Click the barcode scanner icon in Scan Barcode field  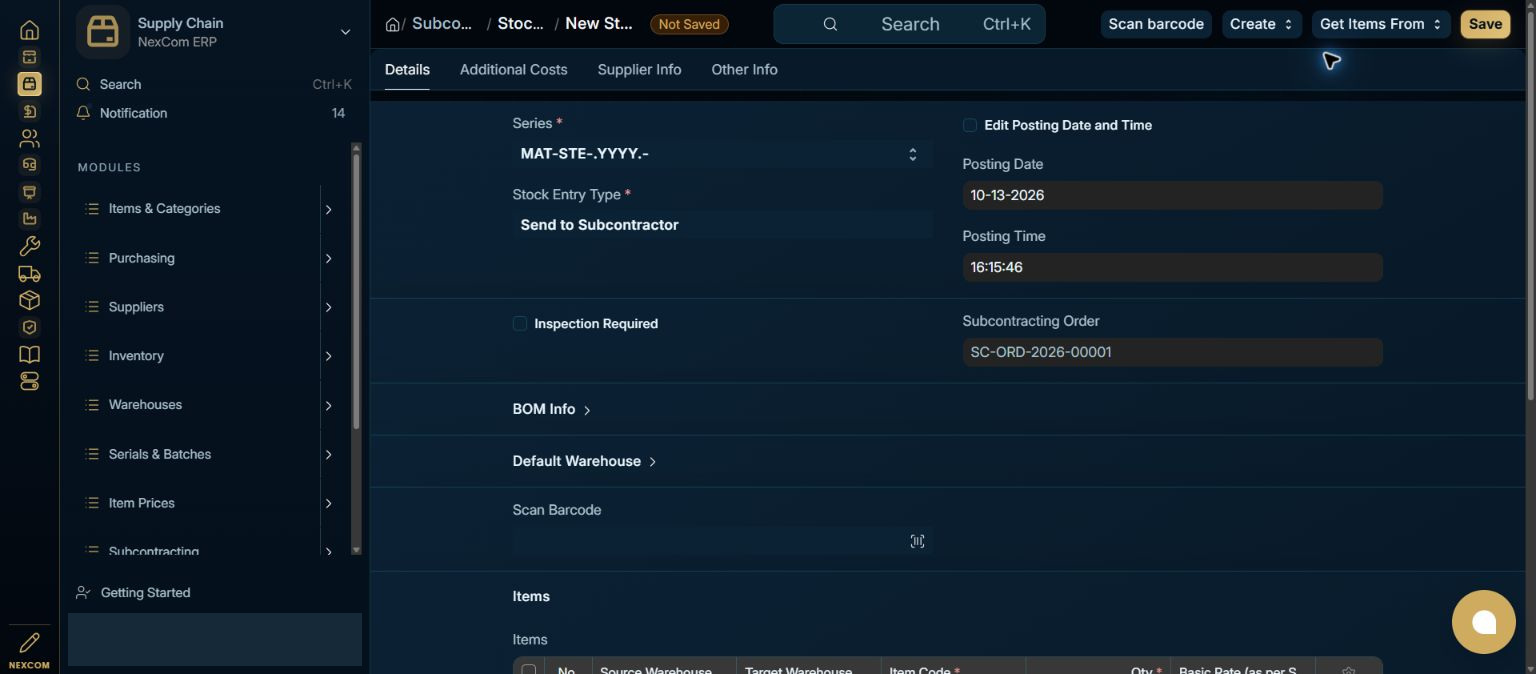pos(917,541)
